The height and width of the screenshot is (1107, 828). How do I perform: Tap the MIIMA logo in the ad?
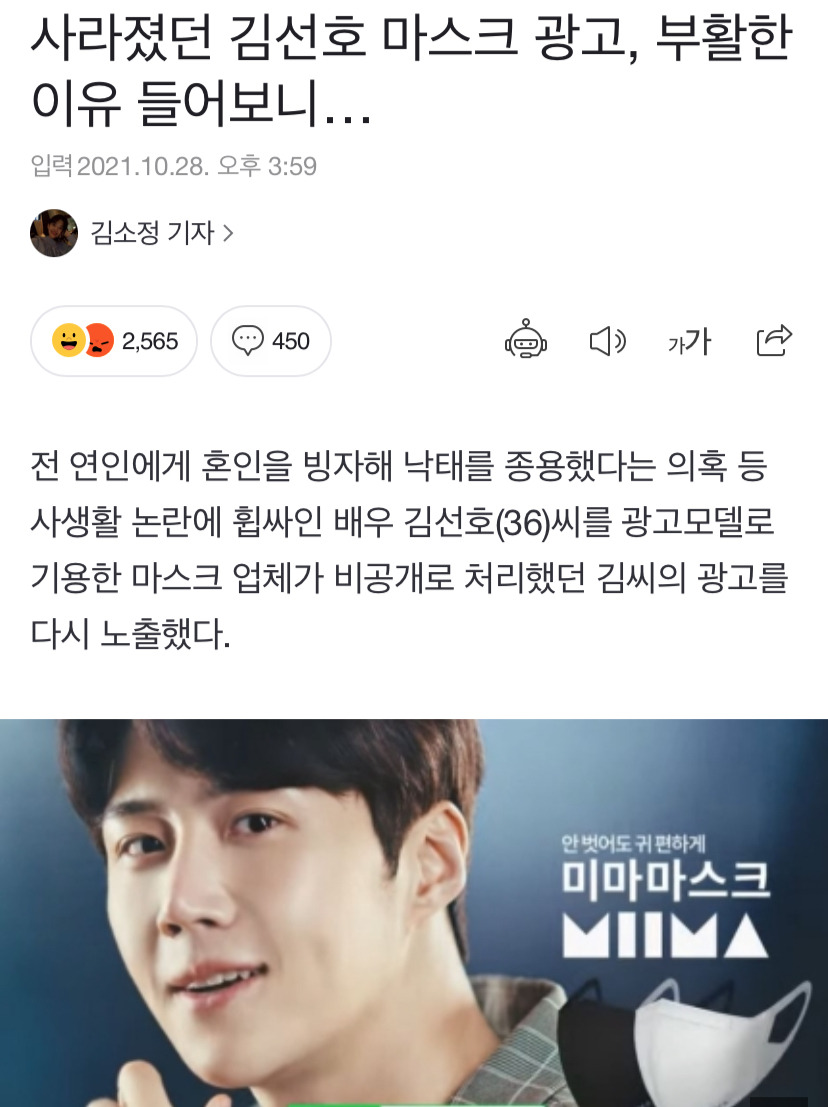665,935
